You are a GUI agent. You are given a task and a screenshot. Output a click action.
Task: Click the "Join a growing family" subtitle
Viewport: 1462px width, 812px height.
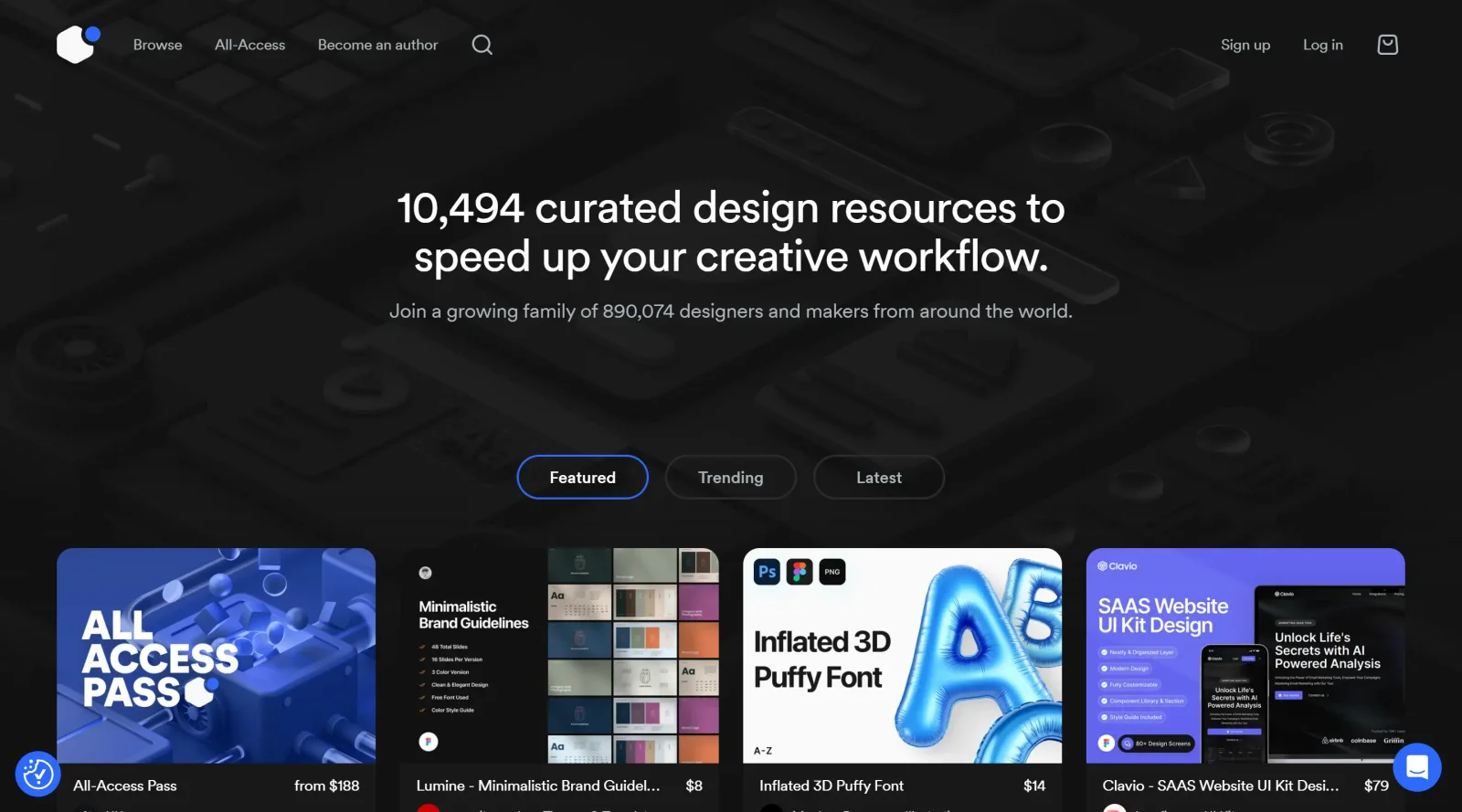[x=731, y=311]
